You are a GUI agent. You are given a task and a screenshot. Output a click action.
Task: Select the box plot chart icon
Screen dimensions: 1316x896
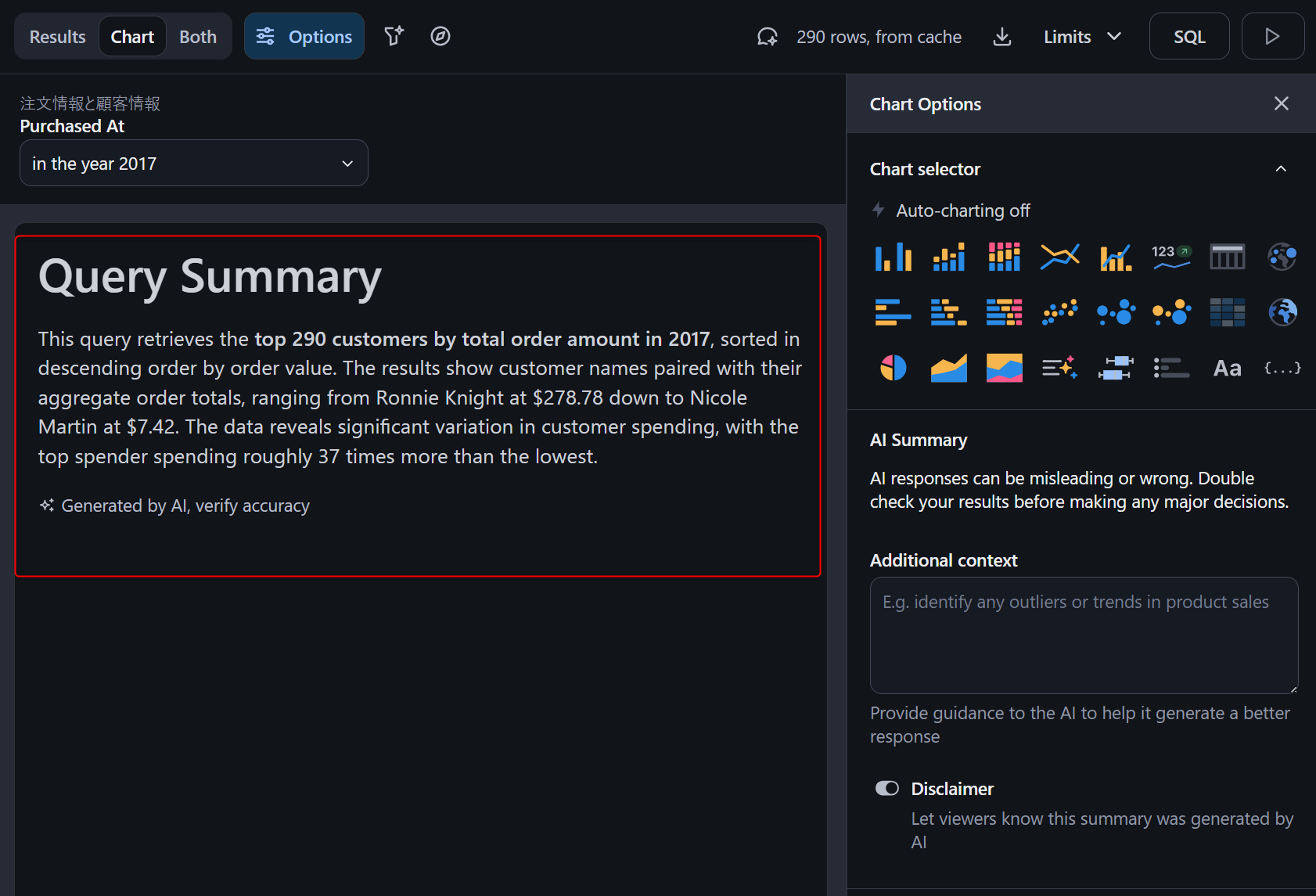1116,368
